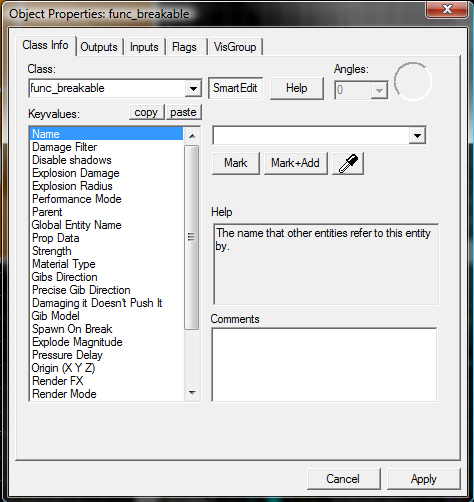This screenshot has width=474, height=502.
Task: Click the keyvalues list down arrow
Action: [192, 393]
